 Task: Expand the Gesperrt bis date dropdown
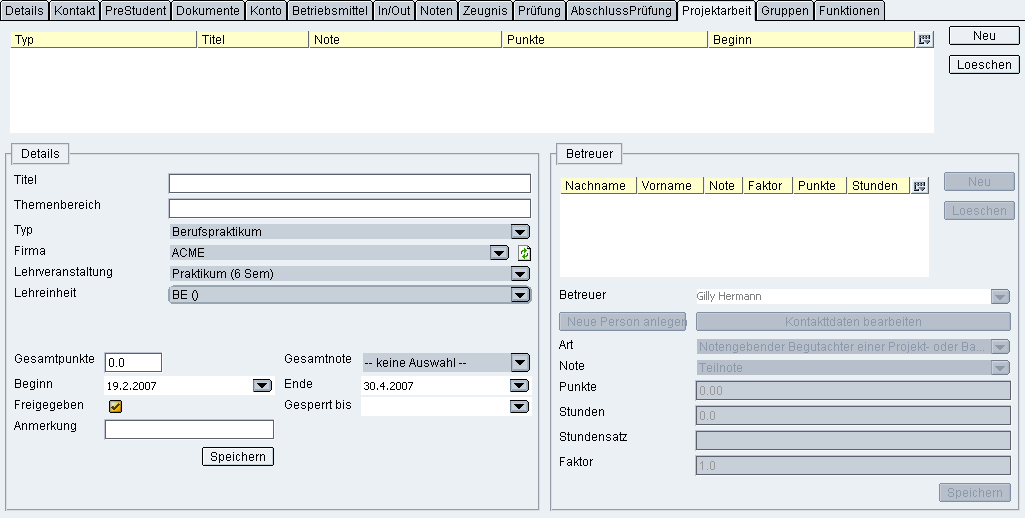click(519, 406)
